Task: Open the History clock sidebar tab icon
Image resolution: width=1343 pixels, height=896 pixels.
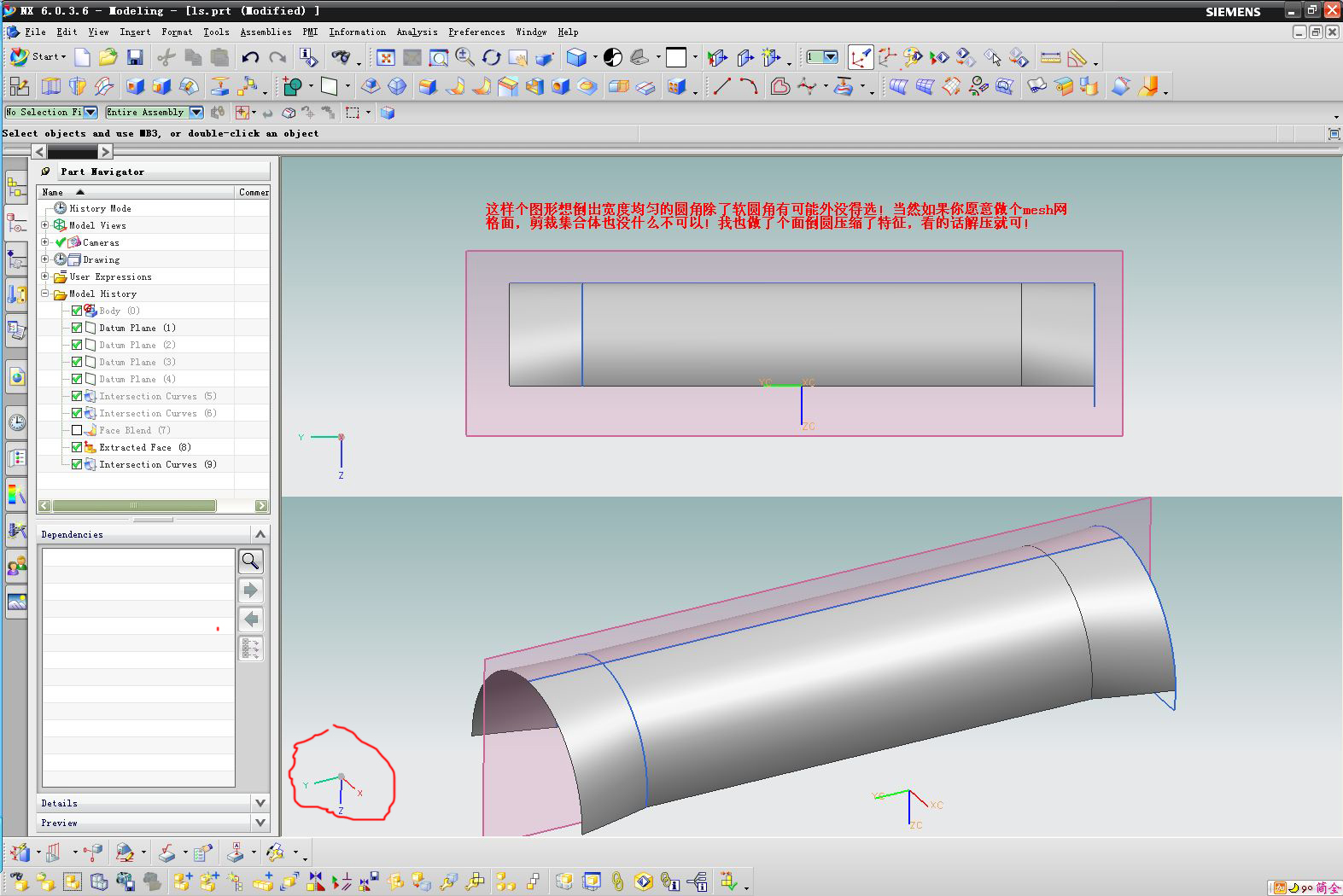Action: [x=16, y=422]
